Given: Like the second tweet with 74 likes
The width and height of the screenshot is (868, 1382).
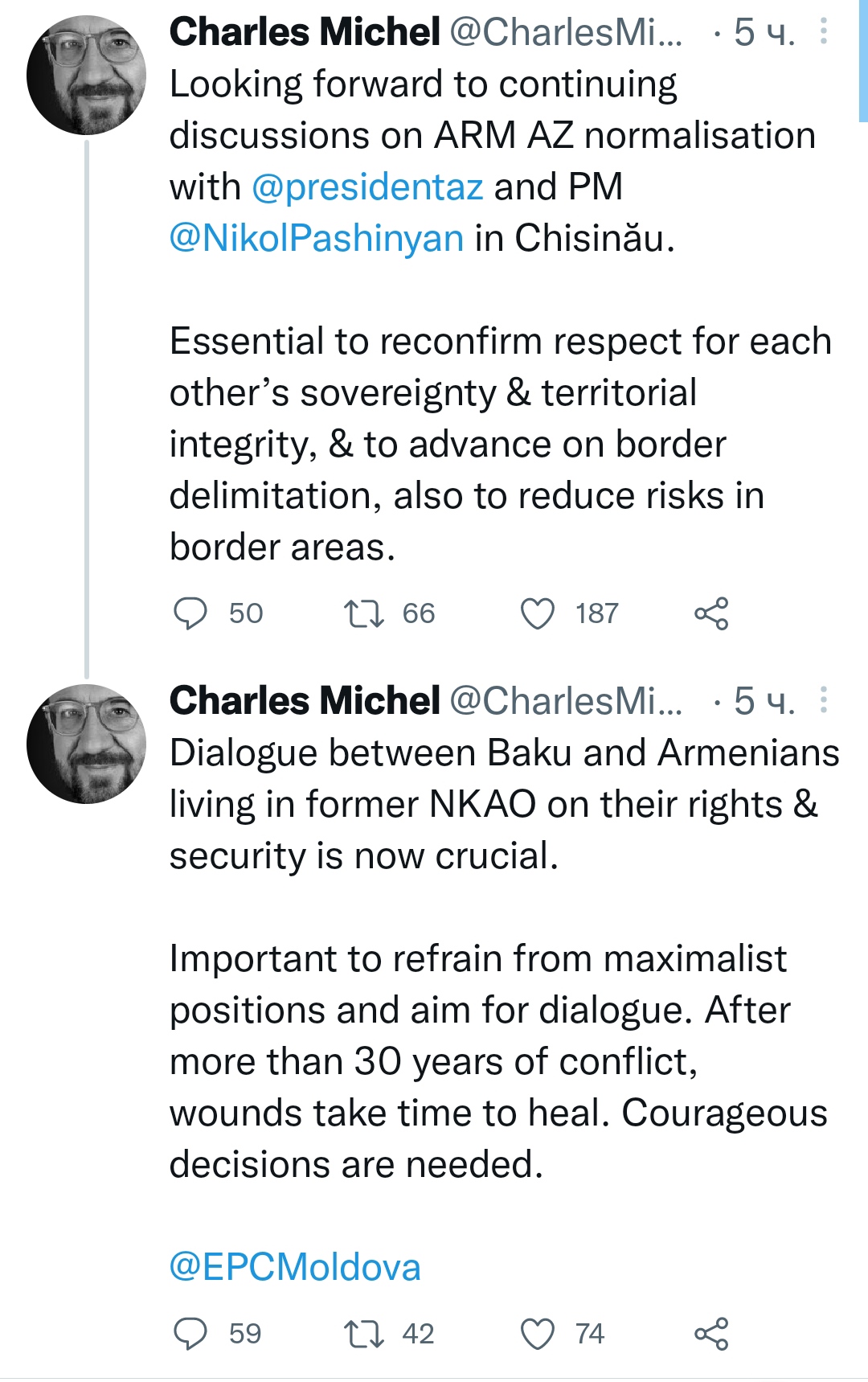Looking at the screenshot, I should (538, 1335).
